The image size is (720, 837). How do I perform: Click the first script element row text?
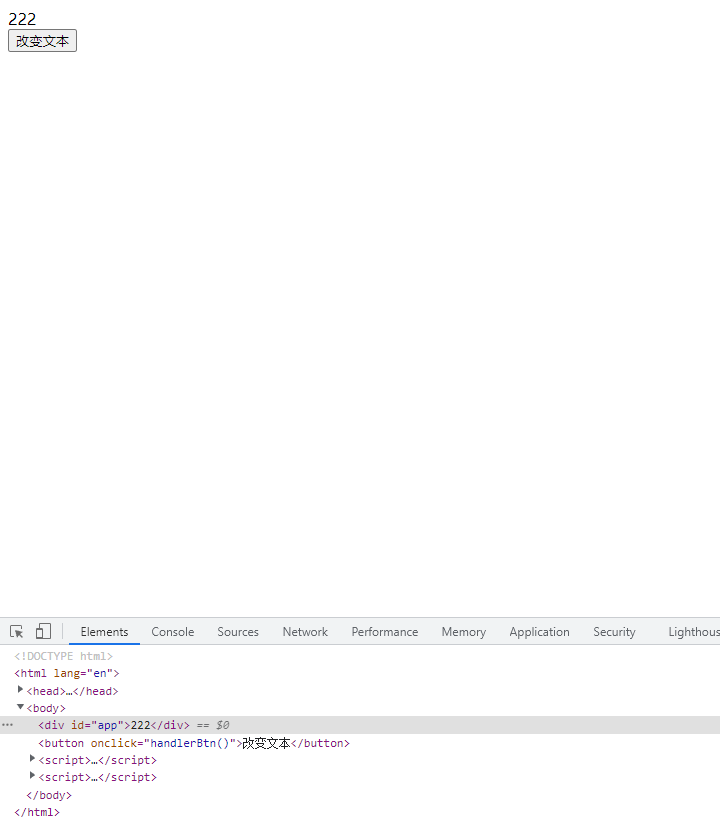click(x=98, y=760)
